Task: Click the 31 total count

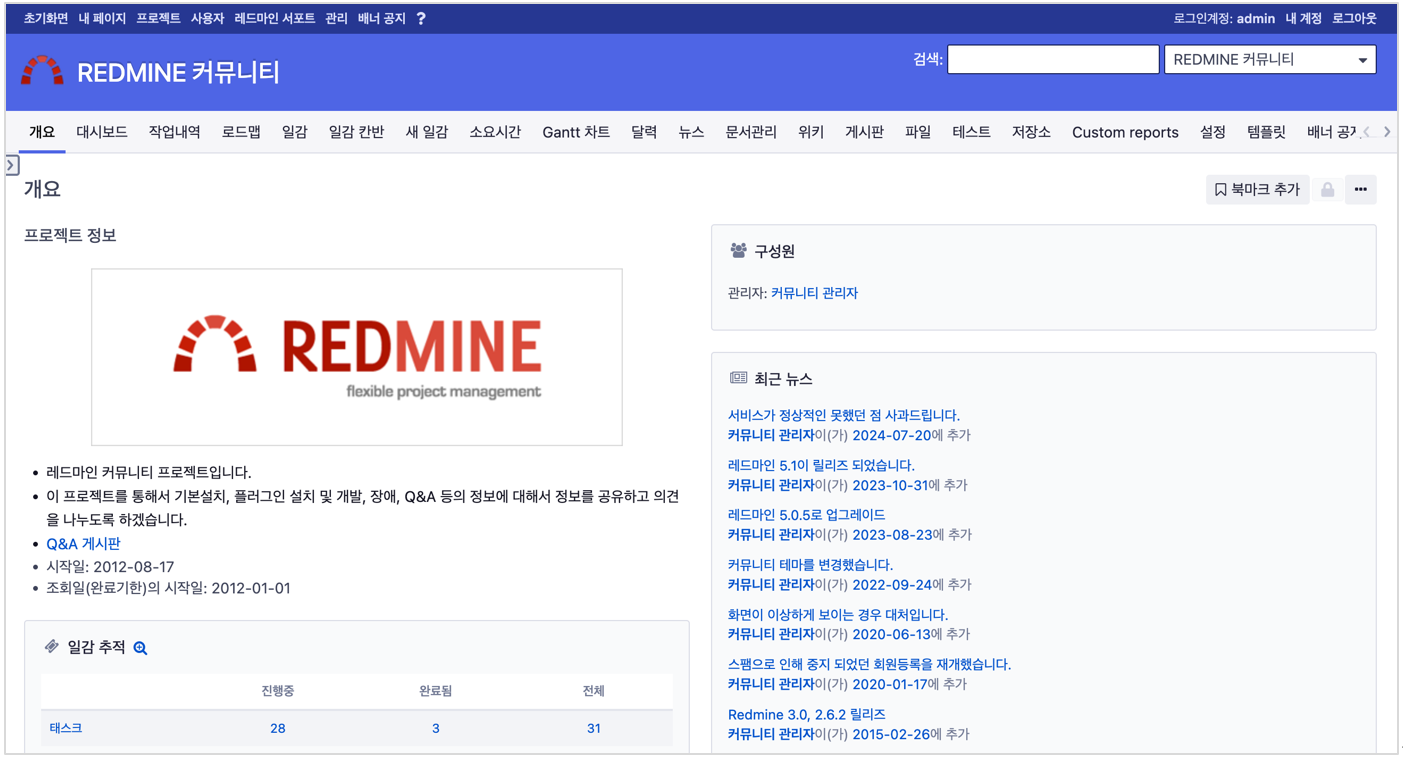Action: (594, 728)
